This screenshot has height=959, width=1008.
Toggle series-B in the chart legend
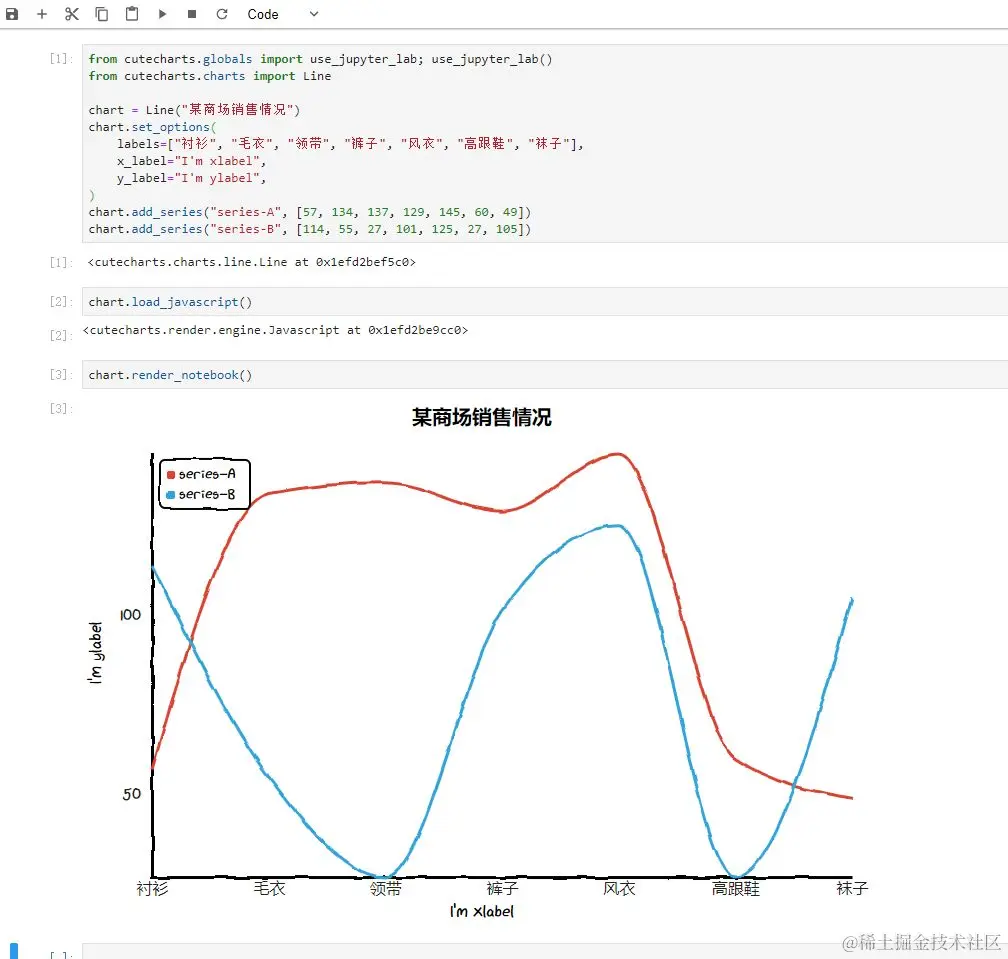click(201, 494)
